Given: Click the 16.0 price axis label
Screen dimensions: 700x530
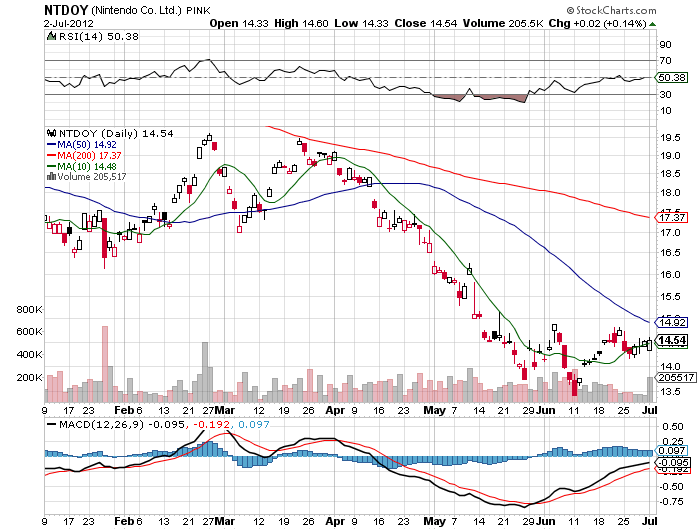Looking at the screenshot, I should (x=670, y=275).
